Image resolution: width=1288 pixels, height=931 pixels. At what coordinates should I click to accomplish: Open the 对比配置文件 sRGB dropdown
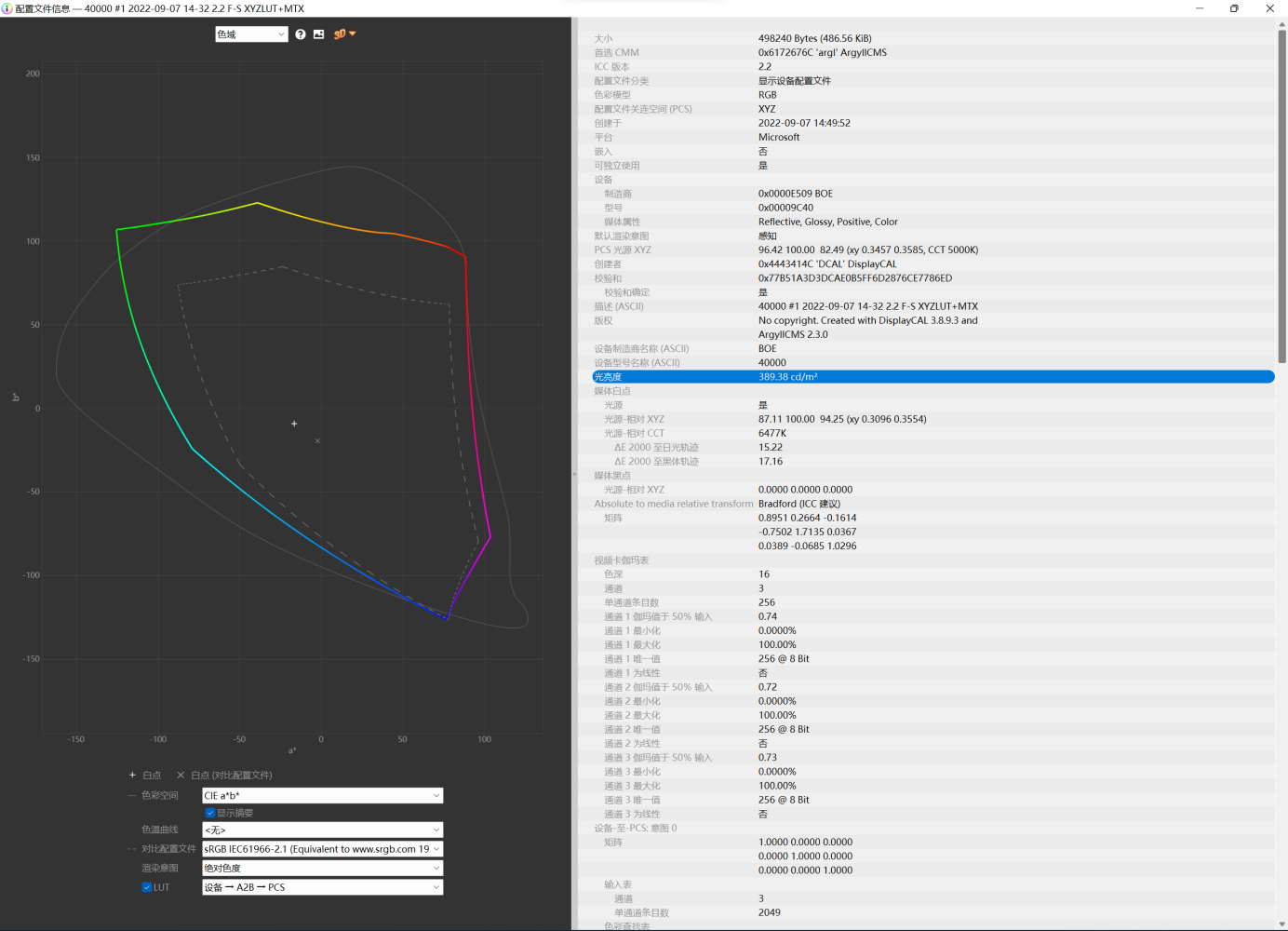pos(322,849)
